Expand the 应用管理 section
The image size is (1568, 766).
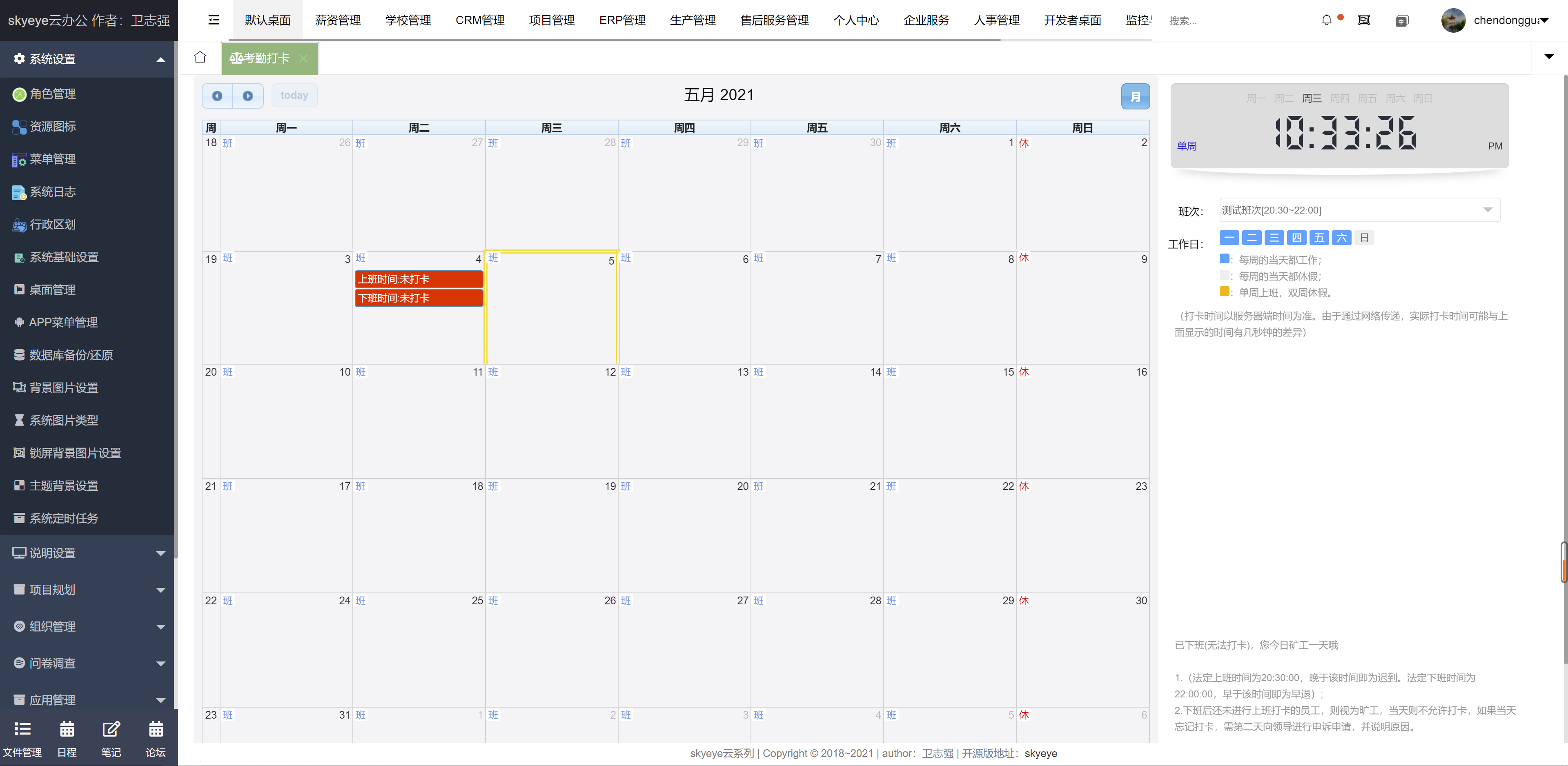coord(87,699)
